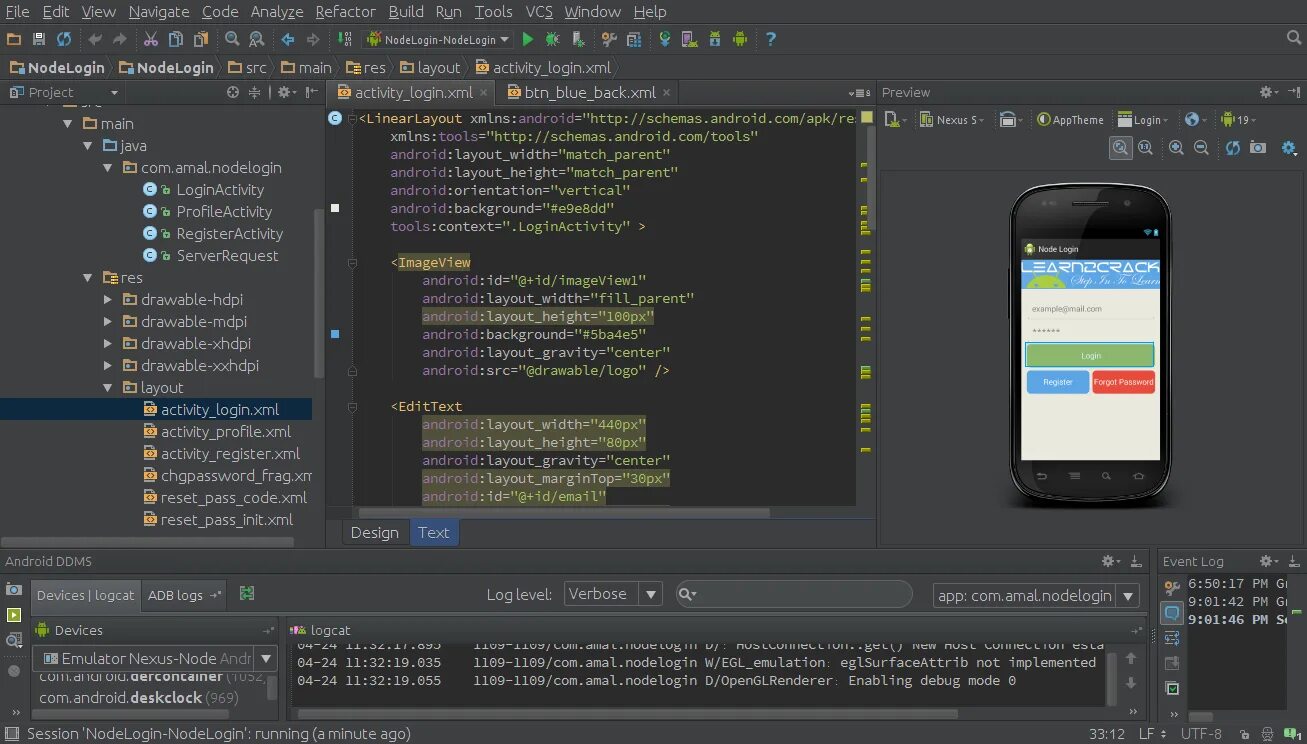Image resolution: width=1307 pixels, height=744 pixels.
Task: Click green Login button in phone preview
Action: pyautogui.click(x=1090, y=355)
